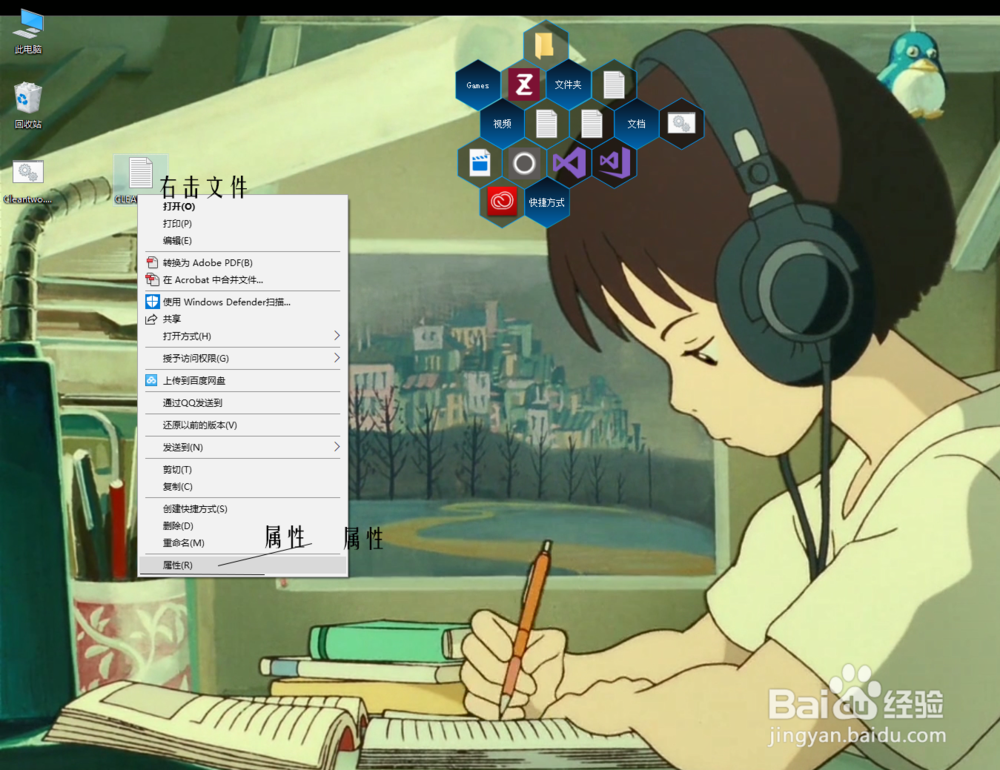Open the document hexagon left of 文档
Viewport: 1000px width, 770px height.
(591, 124)
